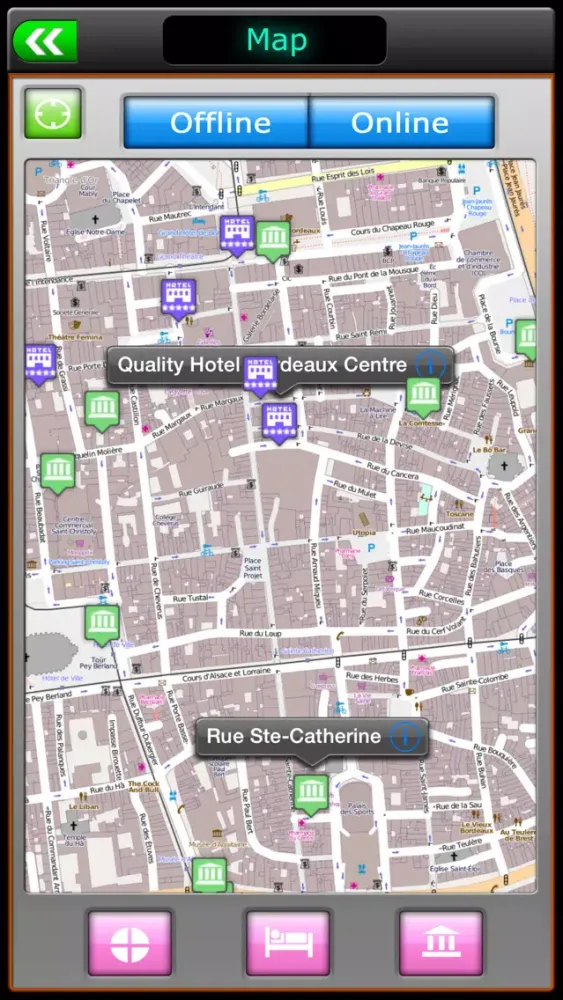The image size is (563, 1000).
Task: Tap the 'Le Liban' restaurant label
Action: pyautogui.click(x=82, y=805)
